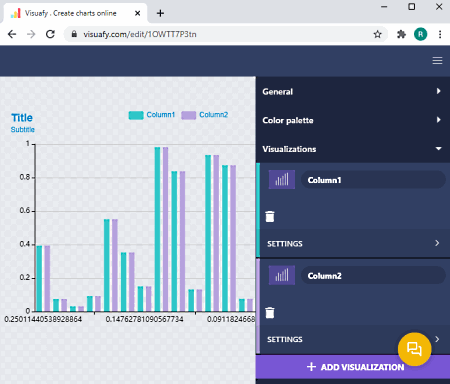This screenshot has height=384, width=450.
Task: Delete the Column2 visualization with trash icon
Action: (x=270, y=312)
